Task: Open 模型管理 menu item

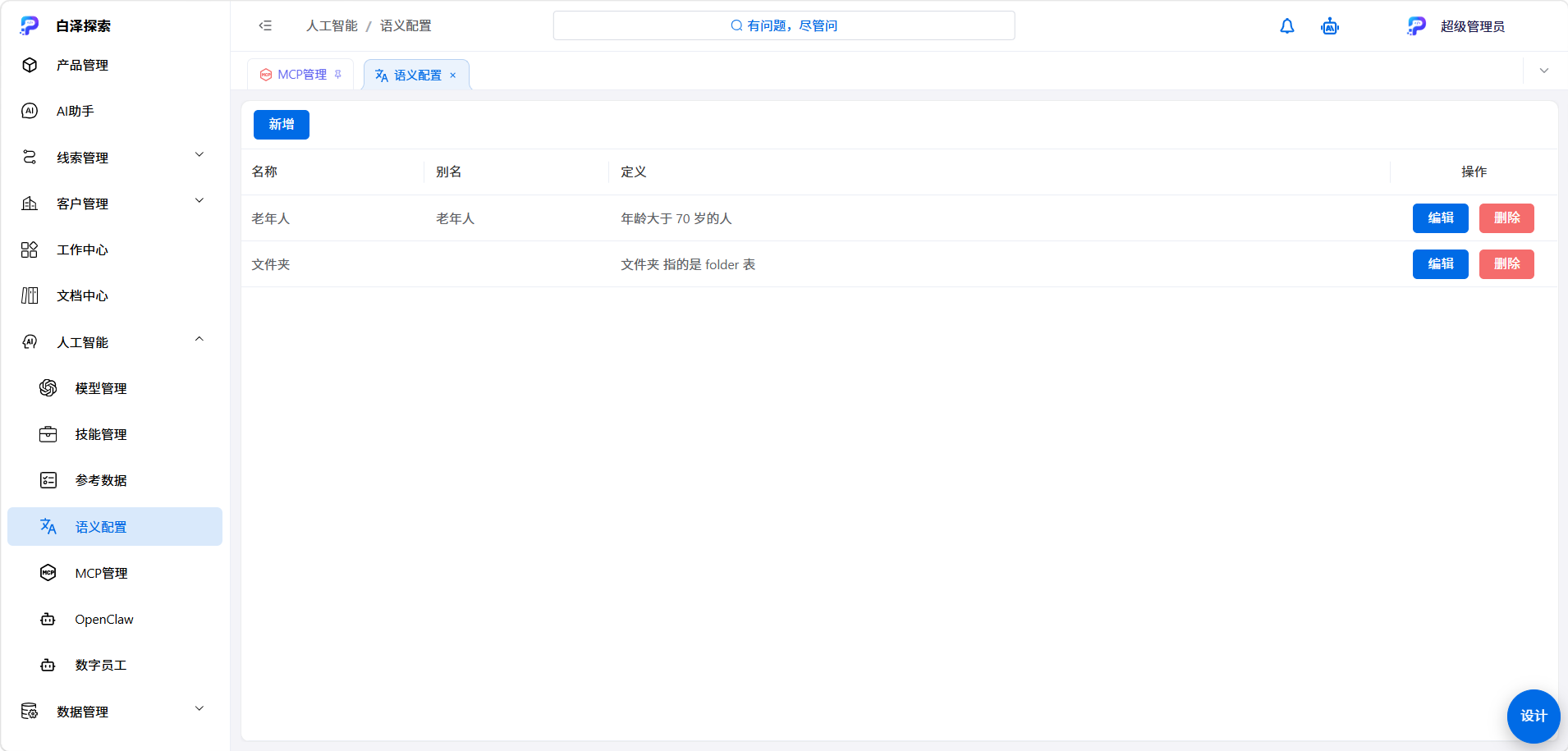Action: (x=115, y=388)
